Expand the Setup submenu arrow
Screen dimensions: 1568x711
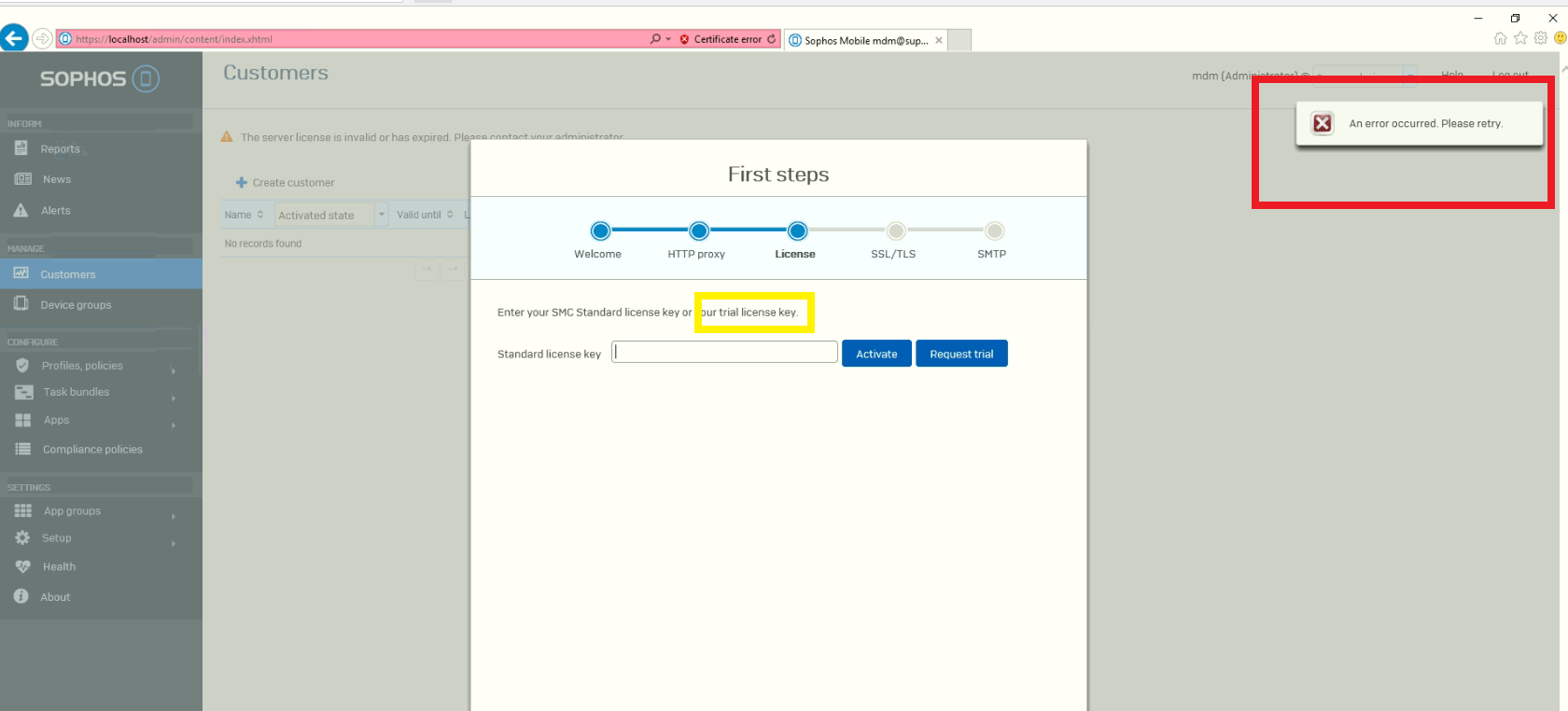174,543
